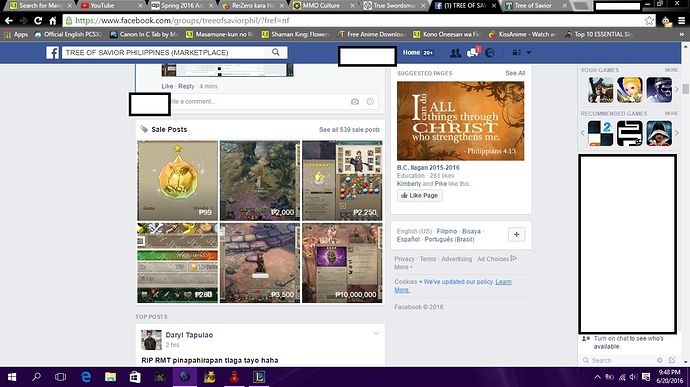Open the emoji picker in the comment box

click(x=371, y=102)
